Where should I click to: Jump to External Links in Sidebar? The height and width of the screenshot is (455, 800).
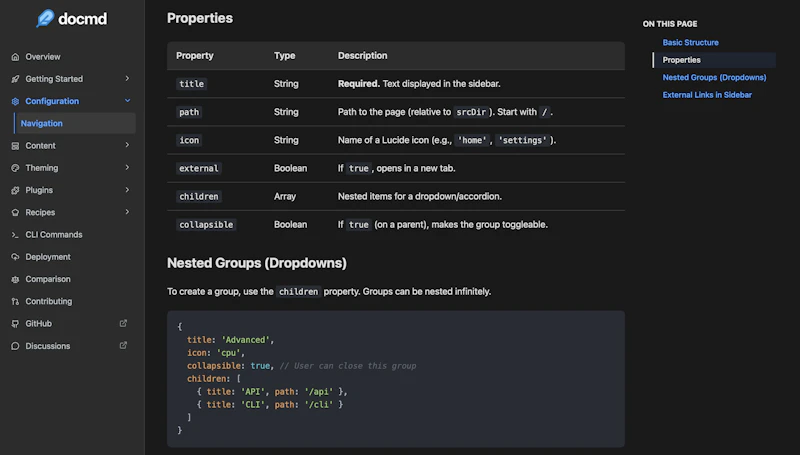707,95
